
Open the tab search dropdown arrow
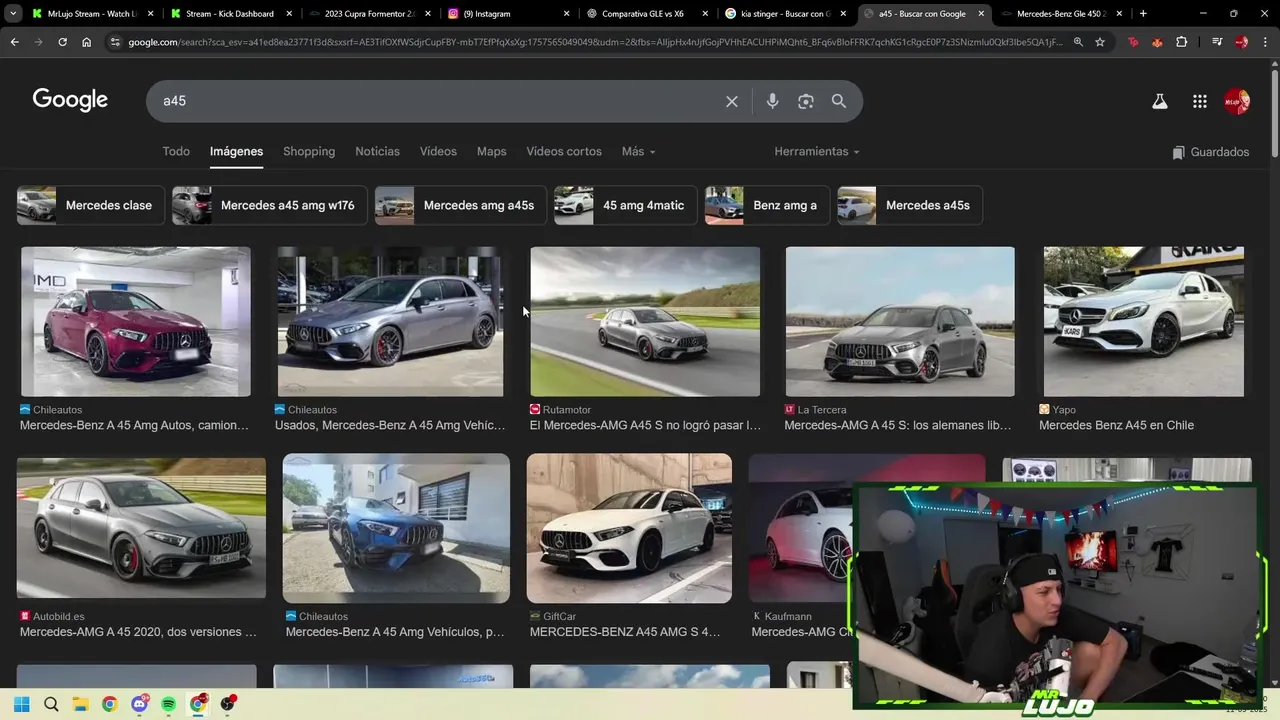[13, 14]
